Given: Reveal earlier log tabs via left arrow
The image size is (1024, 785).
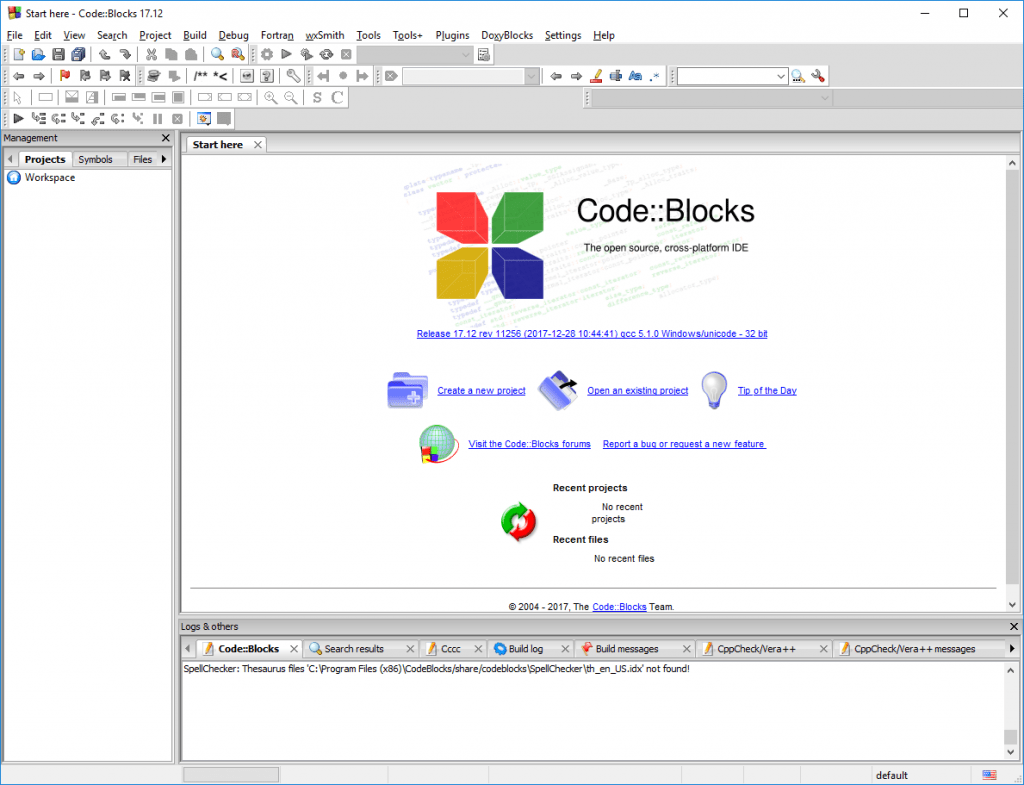Looking at the screenshot, I should coord(187,649).
